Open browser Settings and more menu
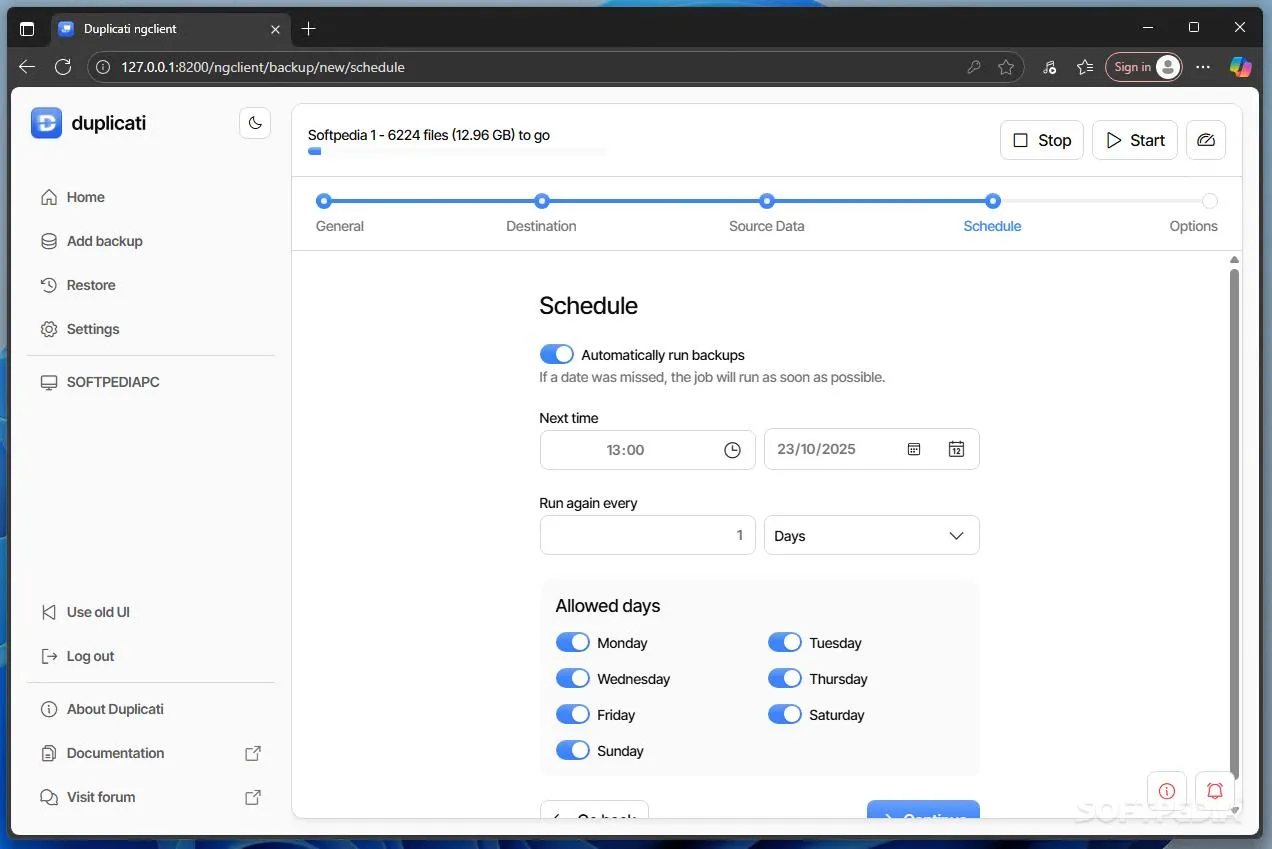This screenshot has height=849, width=1272. (x=1203, y=67)
